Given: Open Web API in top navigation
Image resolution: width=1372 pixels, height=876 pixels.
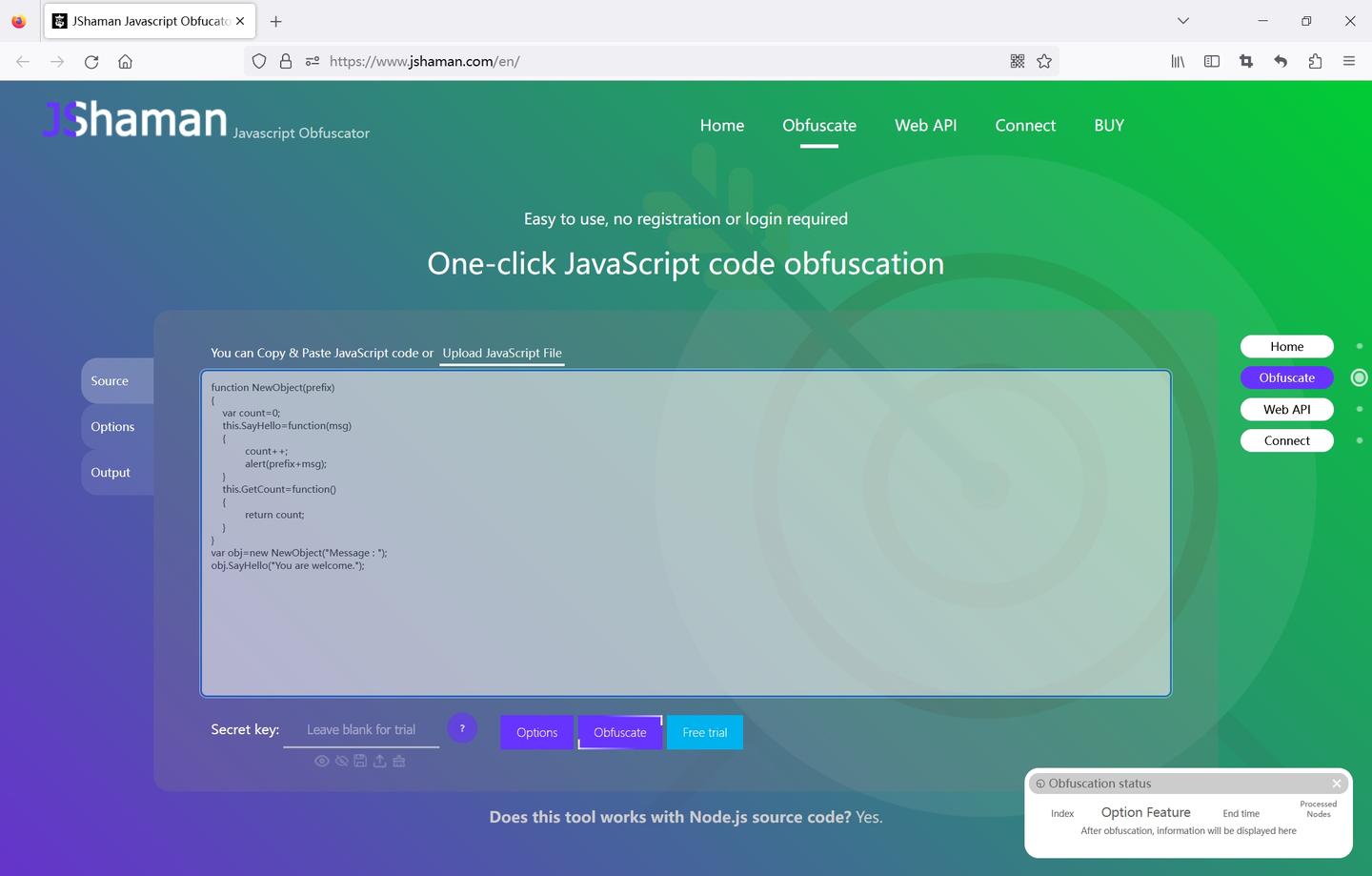Looking at the screenshot, I should click(925, 125).
